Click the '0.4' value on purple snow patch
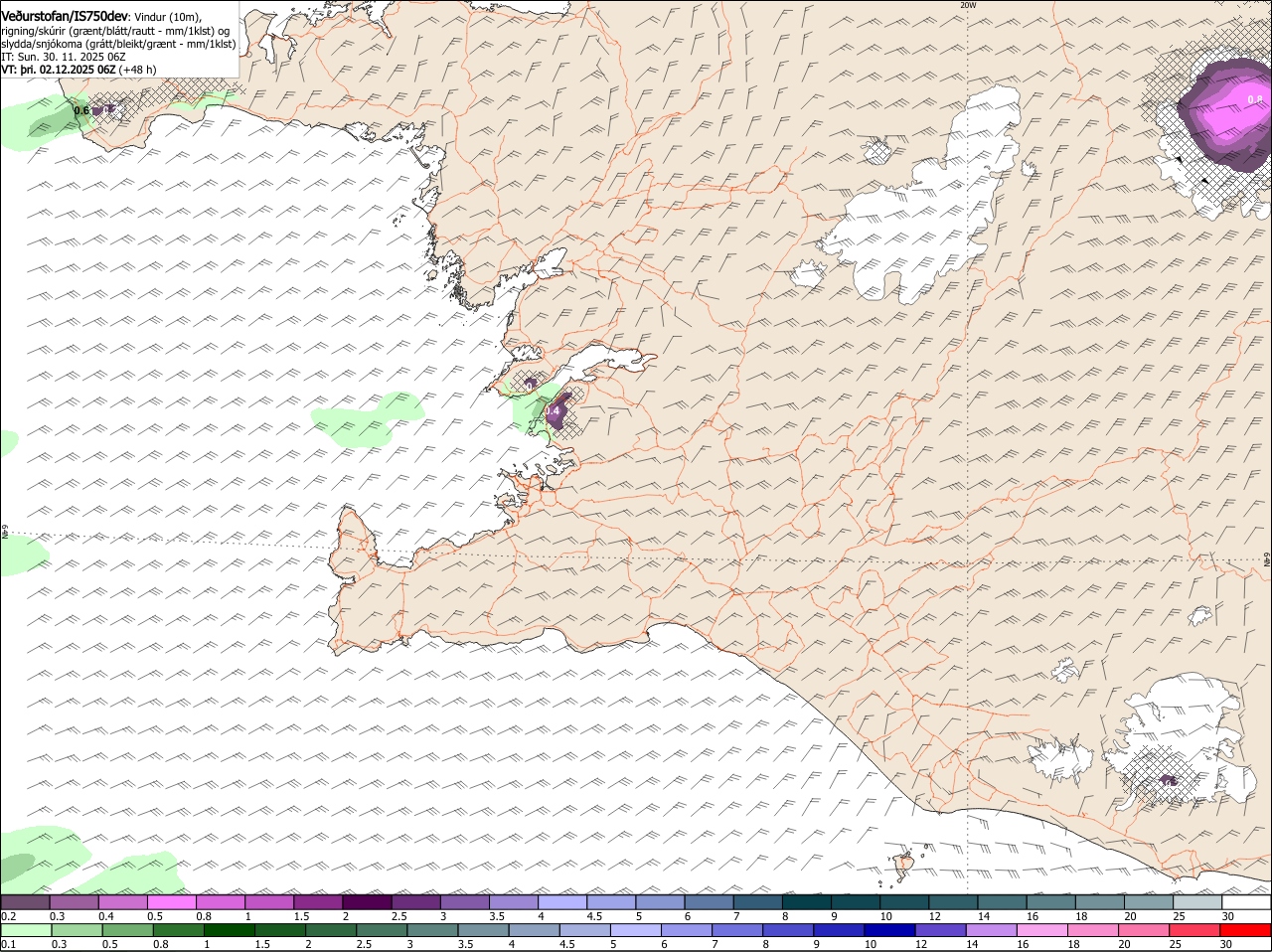 (x=554, y=410)
